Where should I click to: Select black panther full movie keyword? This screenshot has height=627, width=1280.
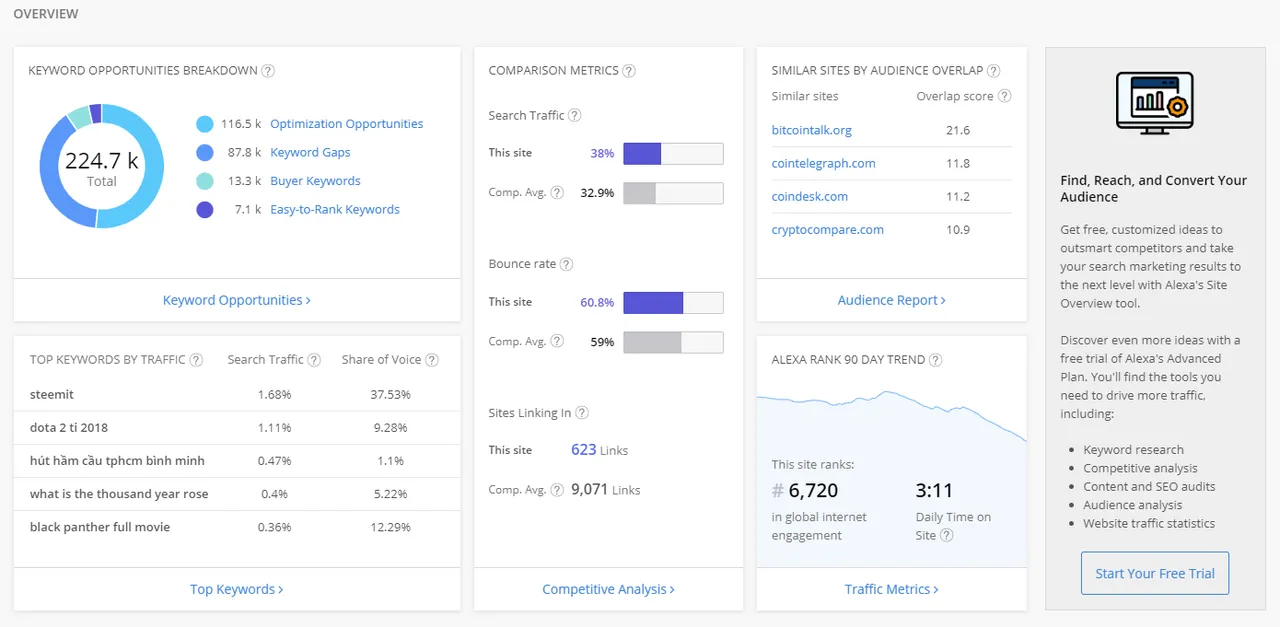pos(100,527)
